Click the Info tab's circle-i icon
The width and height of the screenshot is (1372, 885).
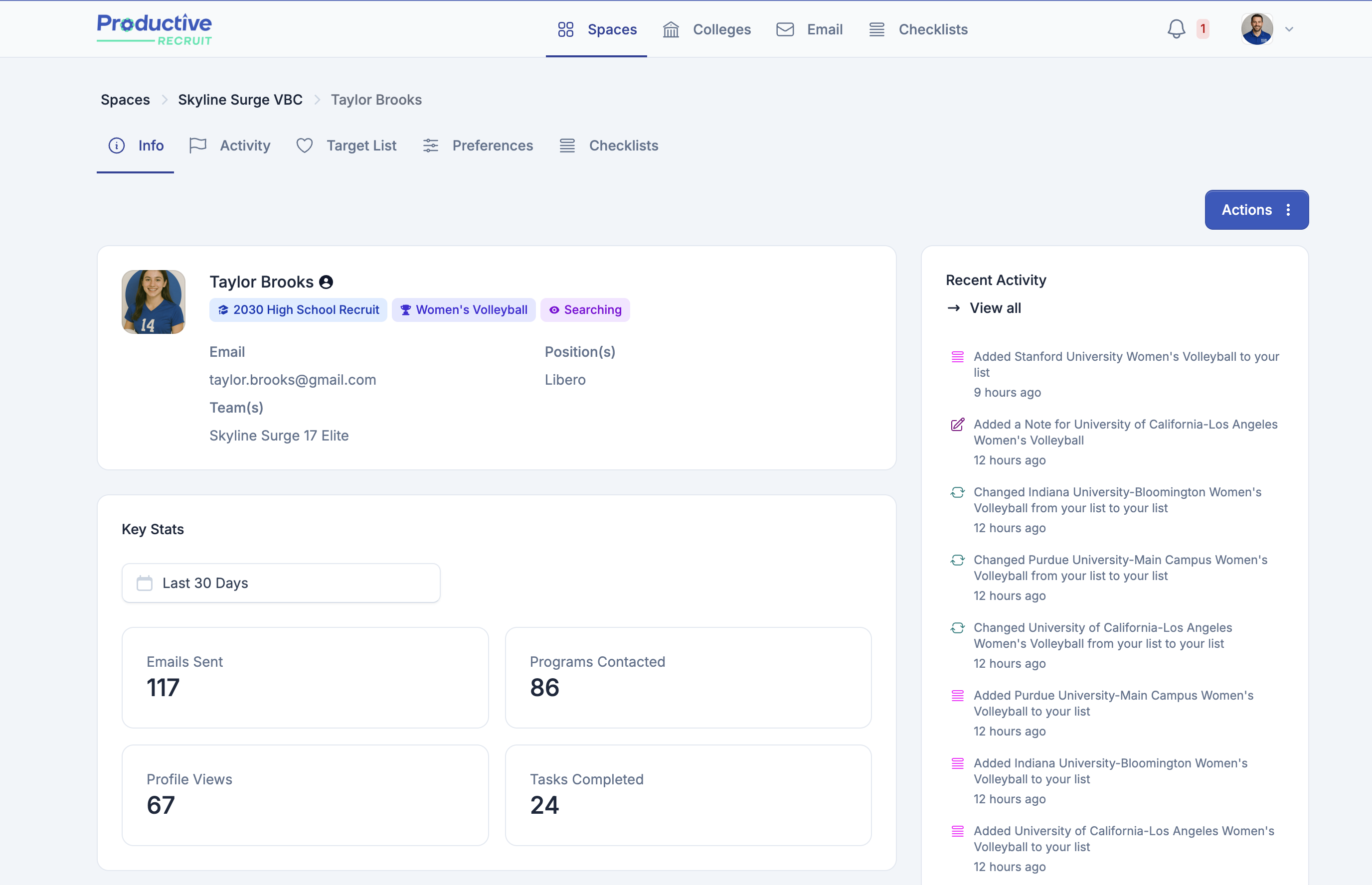[x=117, y=146]
